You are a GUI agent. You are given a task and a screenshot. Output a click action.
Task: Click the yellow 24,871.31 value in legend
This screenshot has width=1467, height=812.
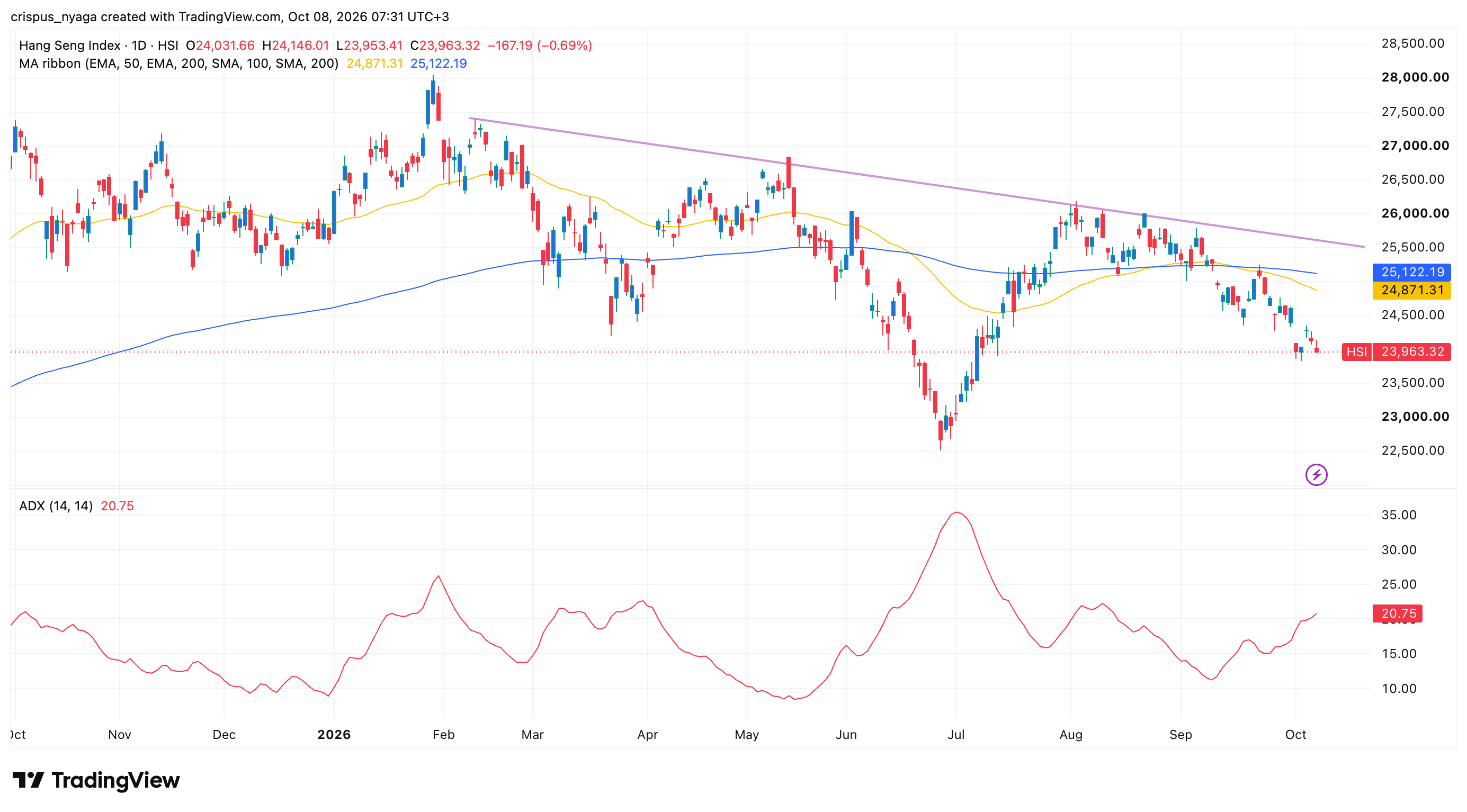(375, 63)
